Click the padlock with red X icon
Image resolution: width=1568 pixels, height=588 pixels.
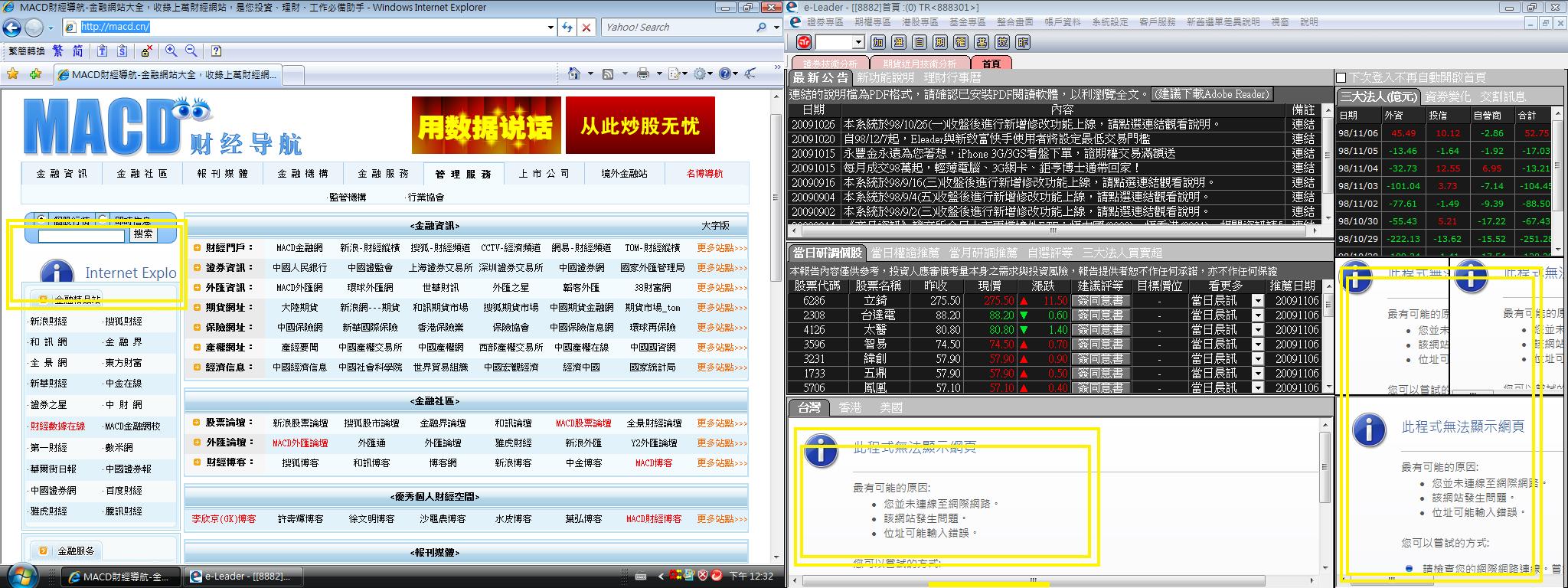click(146, 51)
